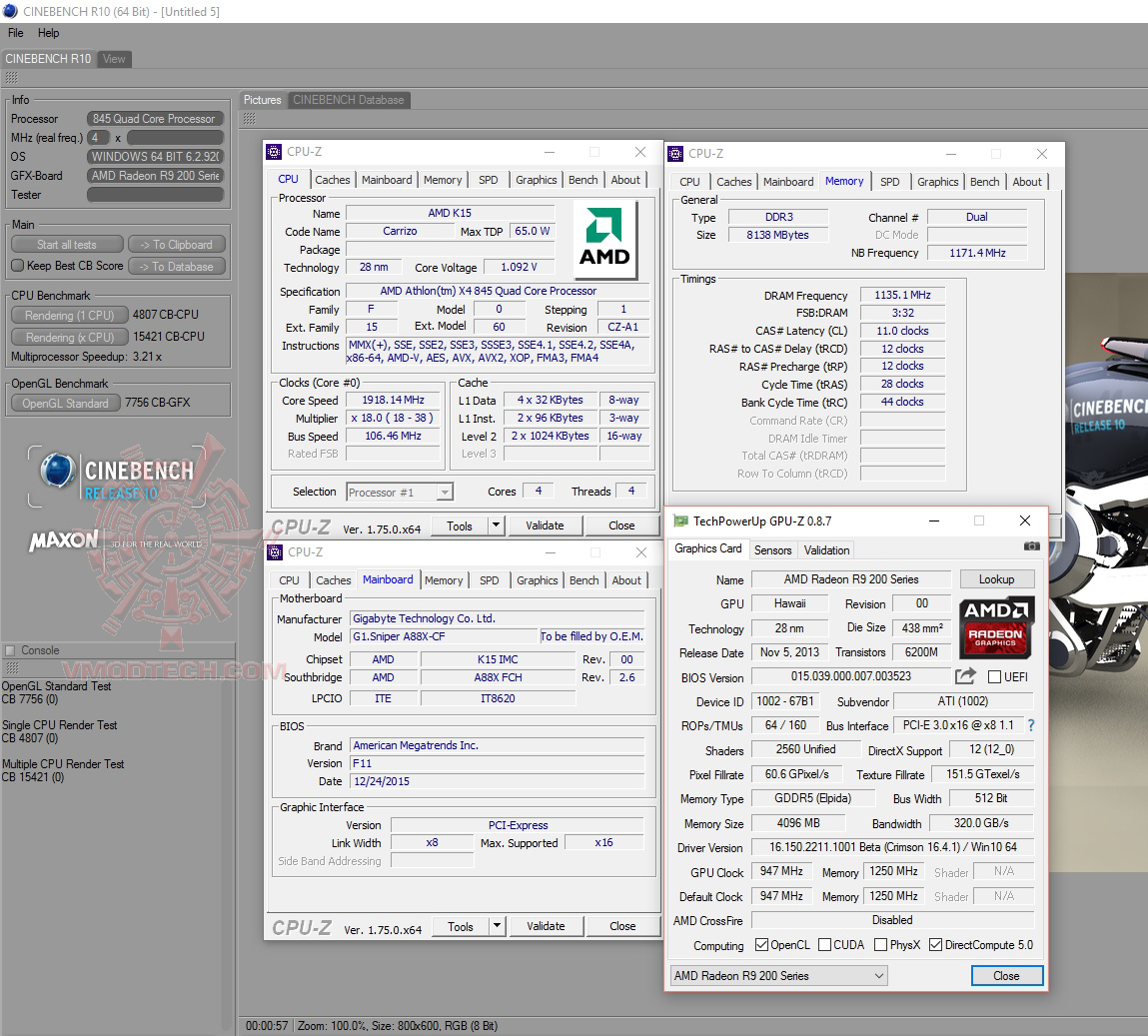Click Validate in the bottom CPU-Z window
This screenshot has width=1148, height=1036.
pos(546,926)
